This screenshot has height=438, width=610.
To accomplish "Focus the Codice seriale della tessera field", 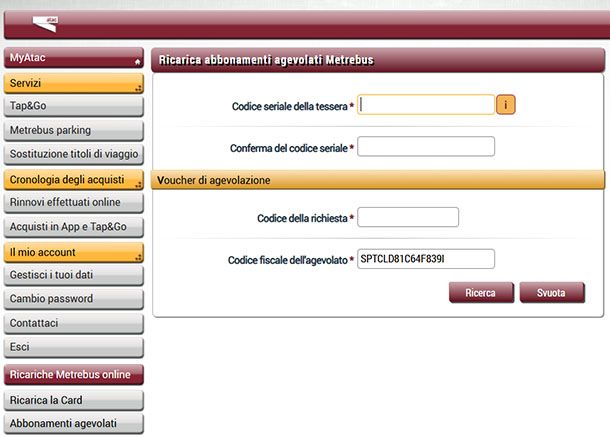I will [426, 105].
